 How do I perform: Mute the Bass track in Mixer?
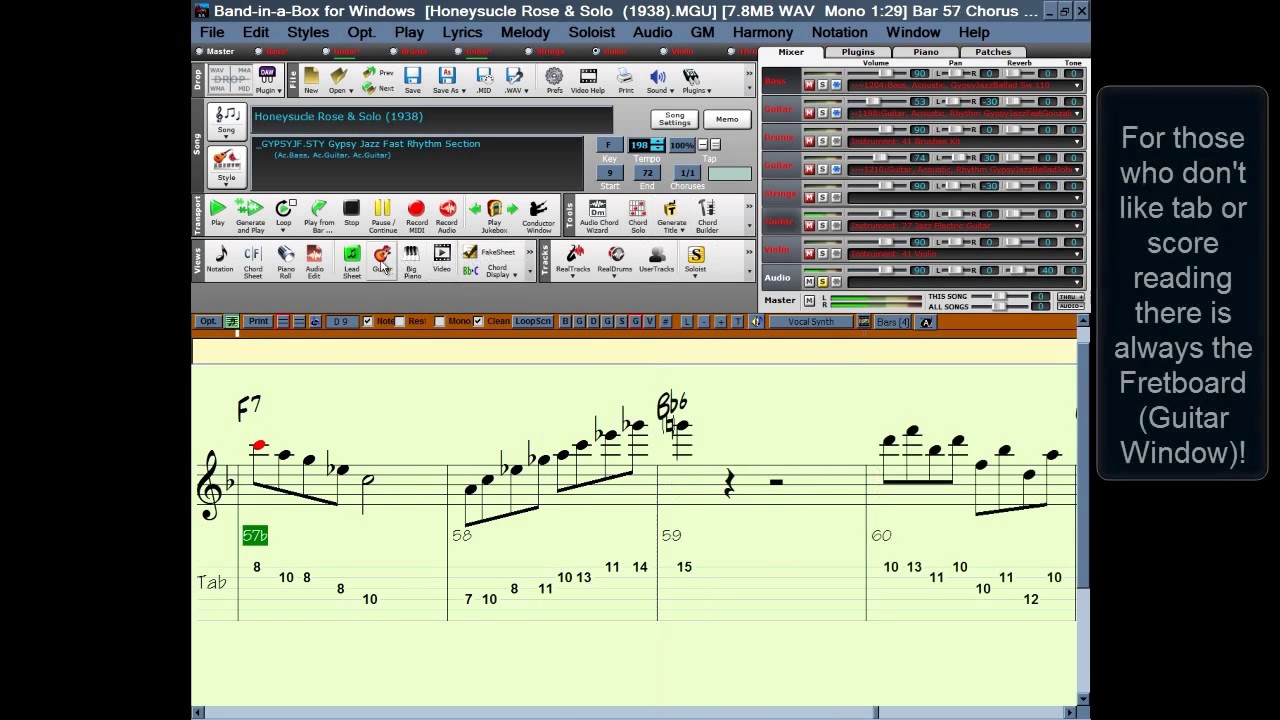pos(809,85)
